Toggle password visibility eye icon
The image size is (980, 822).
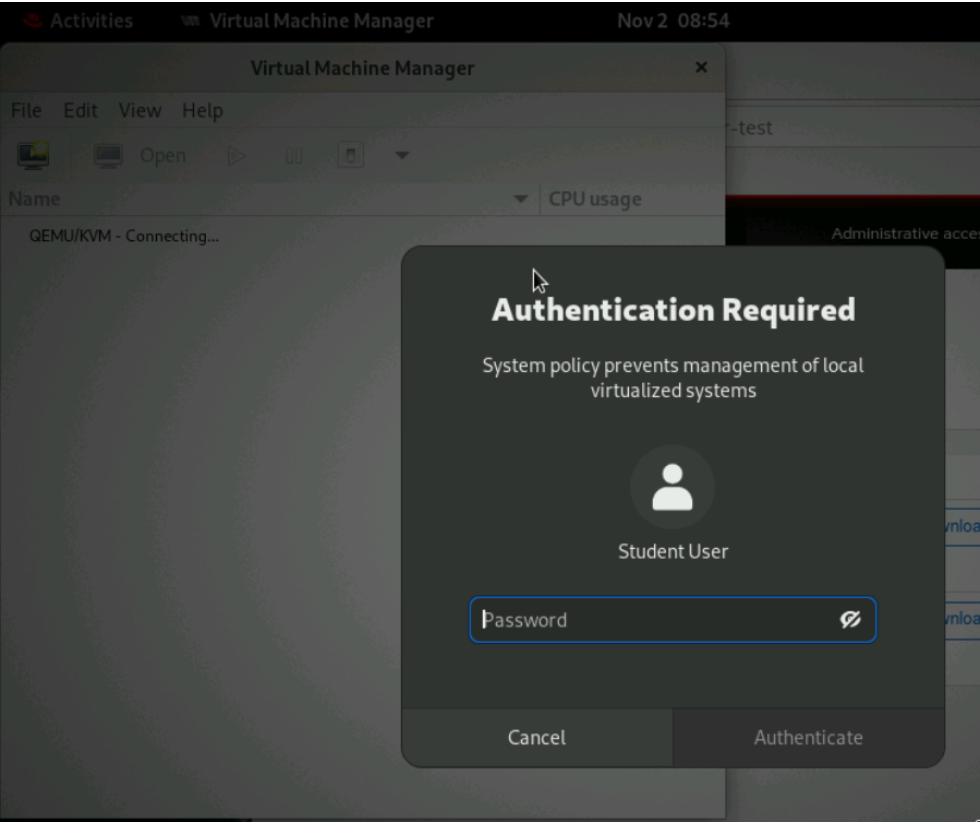tap(850, 619)
